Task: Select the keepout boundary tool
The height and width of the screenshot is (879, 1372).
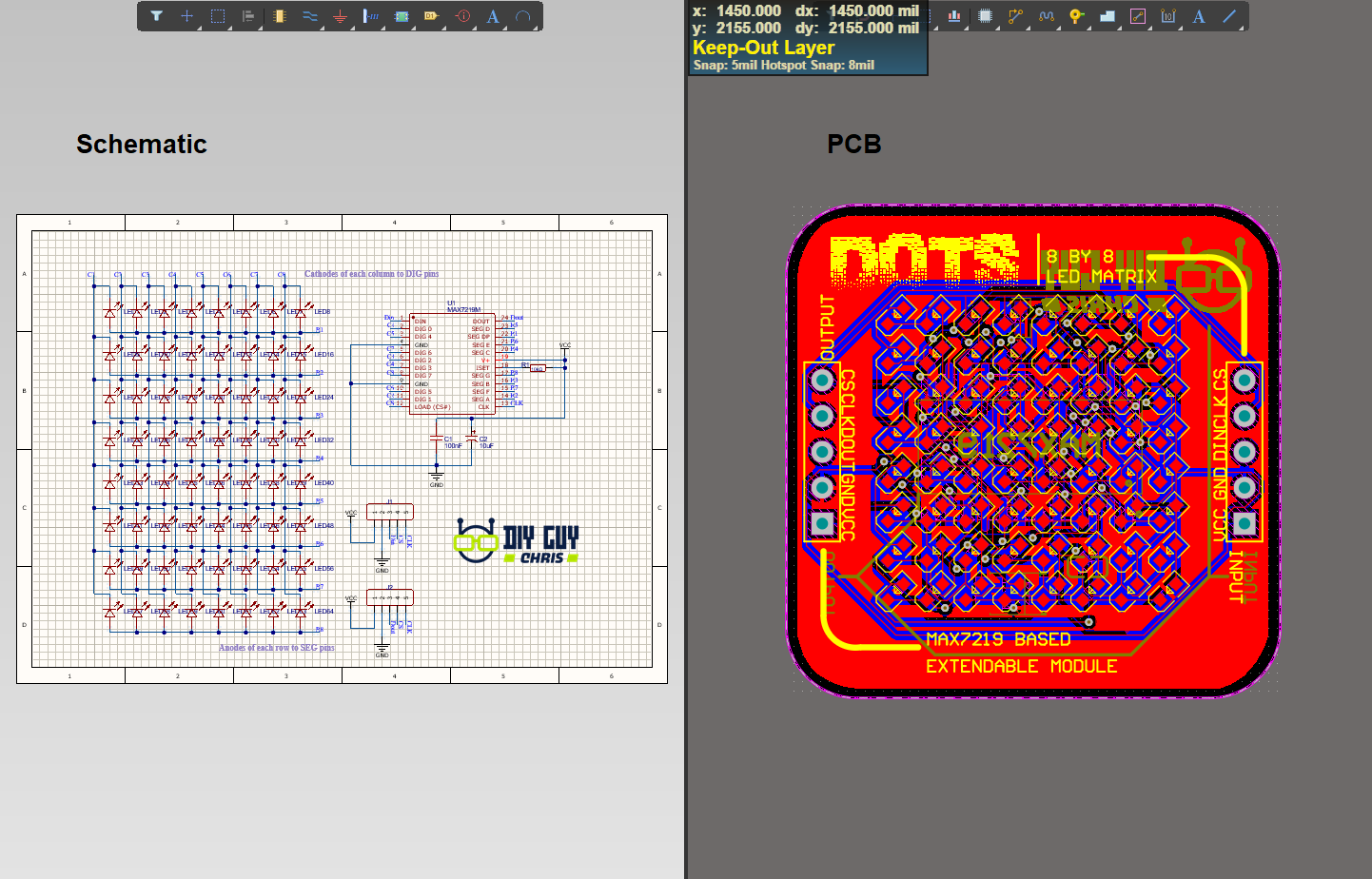Action: click(x=1138, y=16)
